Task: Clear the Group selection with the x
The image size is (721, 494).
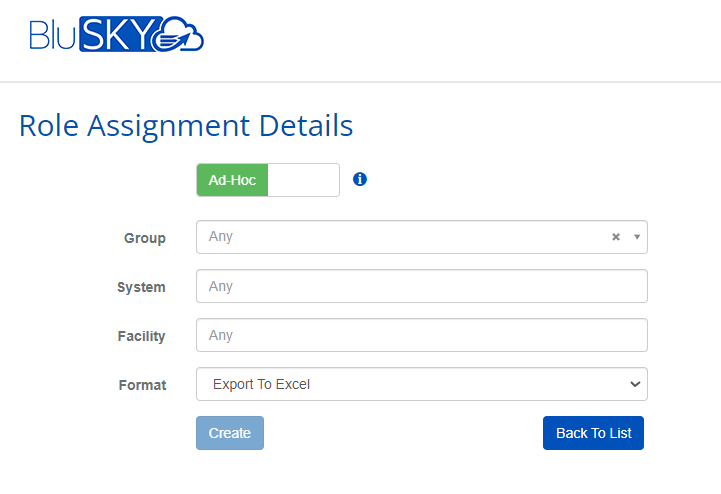Action: pos(616,237)
